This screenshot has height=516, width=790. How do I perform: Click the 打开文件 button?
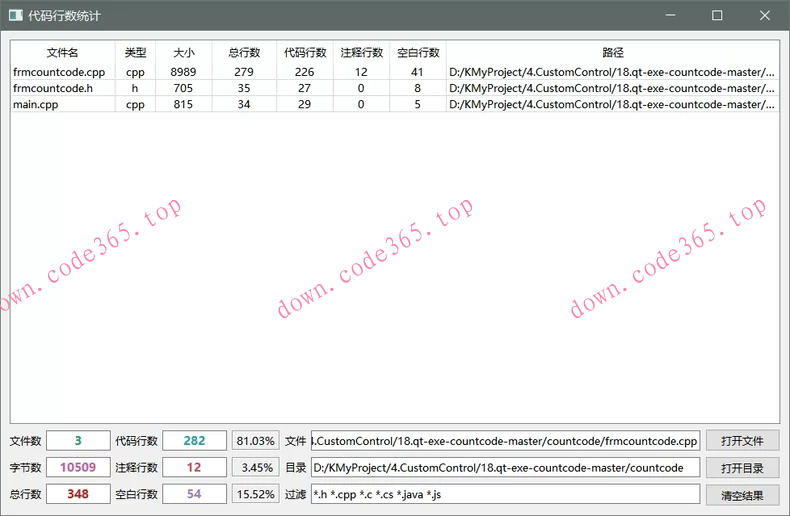pos(742,441)
